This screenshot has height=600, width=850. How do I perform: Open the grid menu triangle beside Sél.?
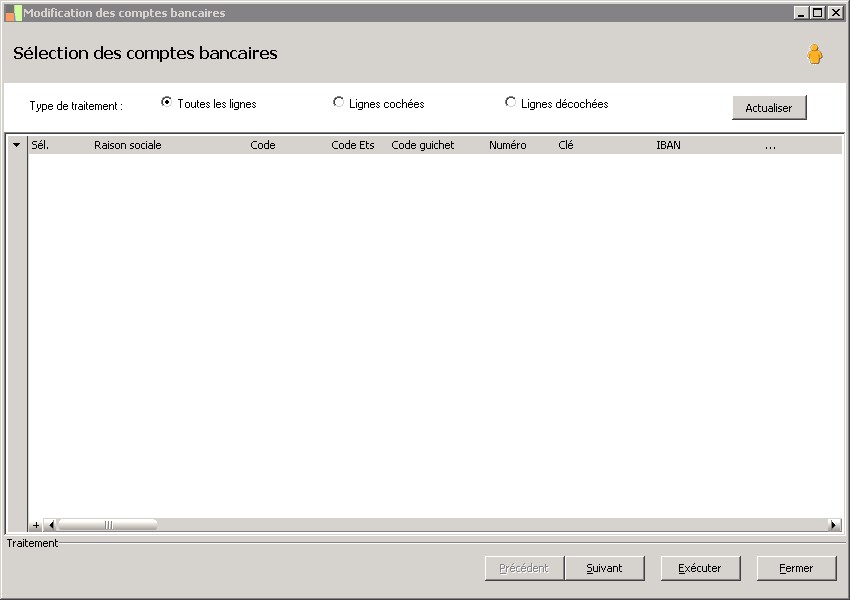click(16, 145)
